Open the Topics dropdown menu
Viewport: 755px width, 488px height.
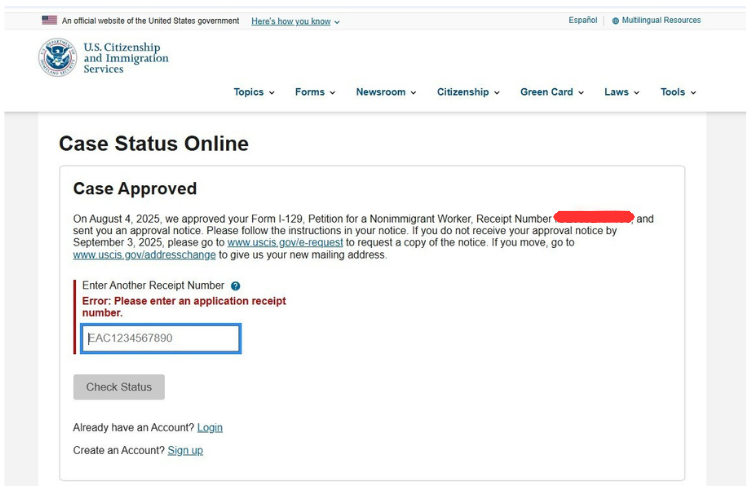click(253, 92)
